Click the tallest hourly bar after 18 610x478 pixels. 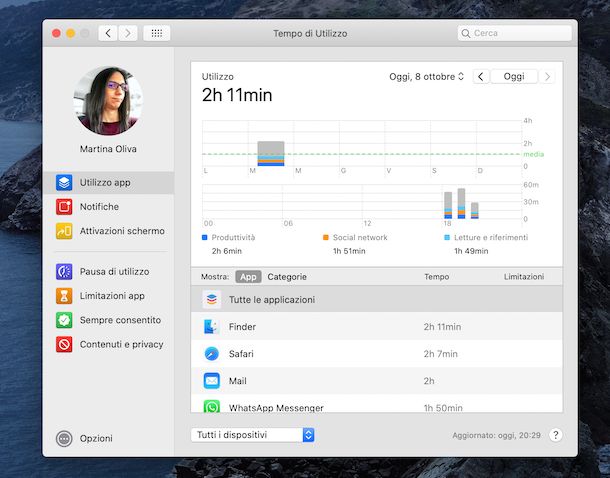[461, 203]
